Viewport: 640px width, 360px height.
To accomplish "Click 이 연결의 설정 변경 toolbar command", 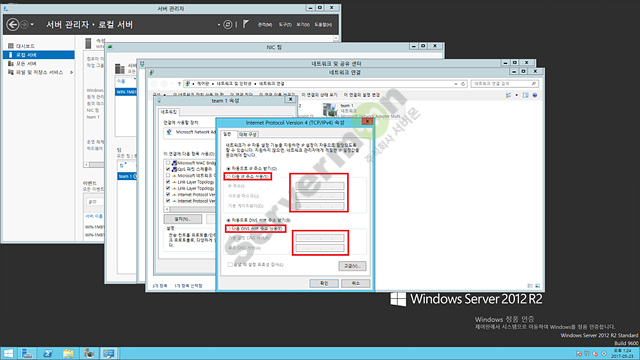I will click(362, 95).
